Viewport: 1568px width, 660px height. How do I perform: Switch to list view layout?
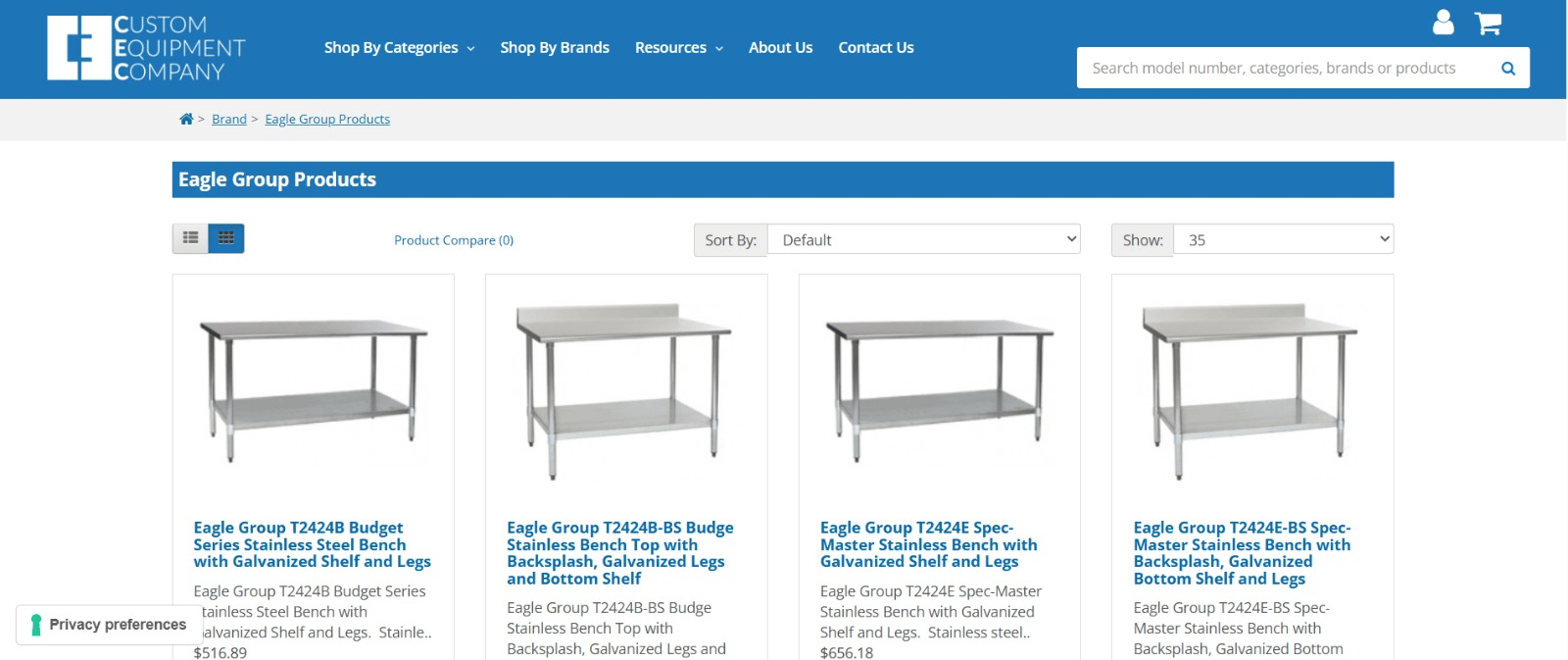click(190, 238)
